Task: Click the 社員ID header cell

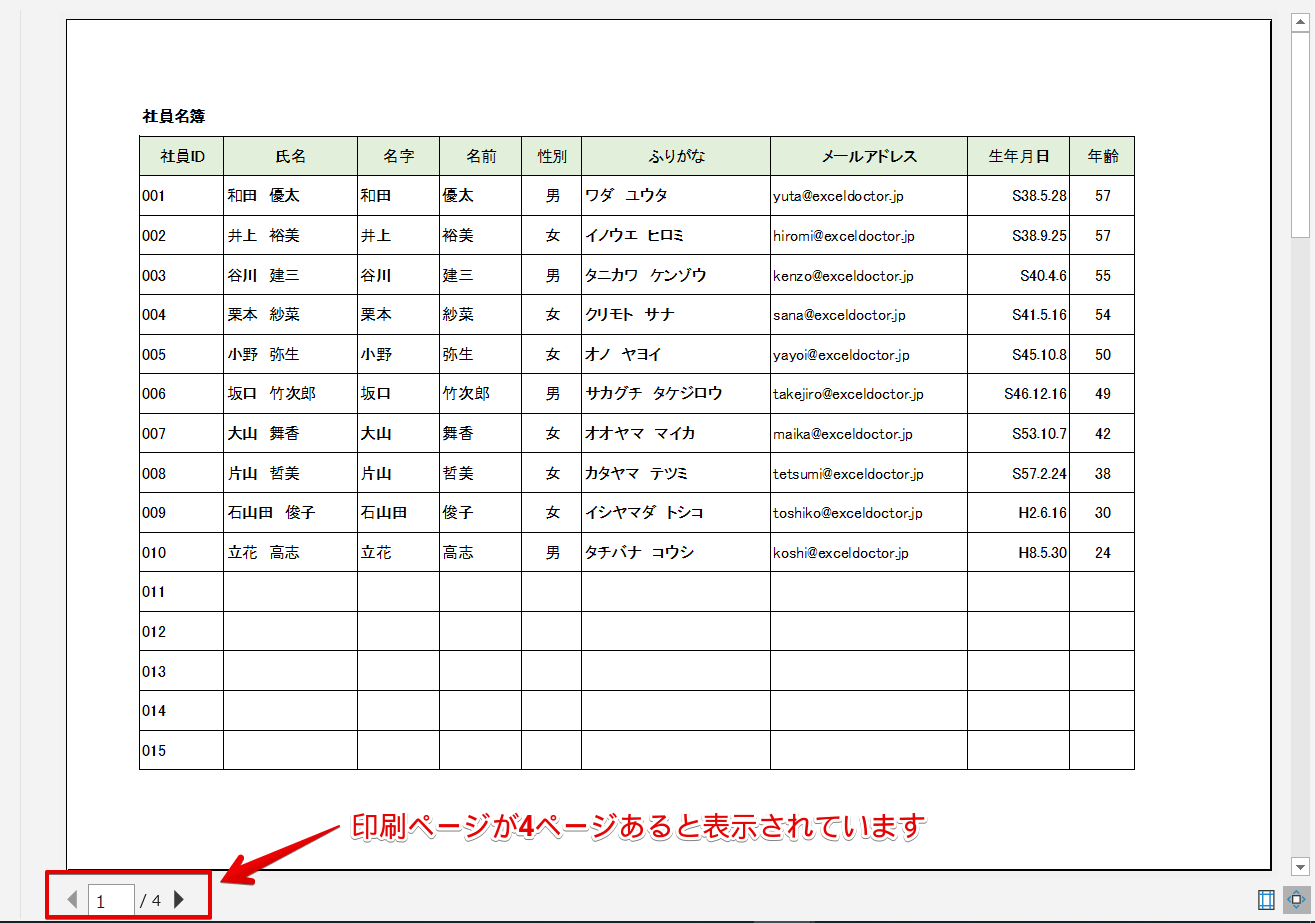Action: coord(182,156)
